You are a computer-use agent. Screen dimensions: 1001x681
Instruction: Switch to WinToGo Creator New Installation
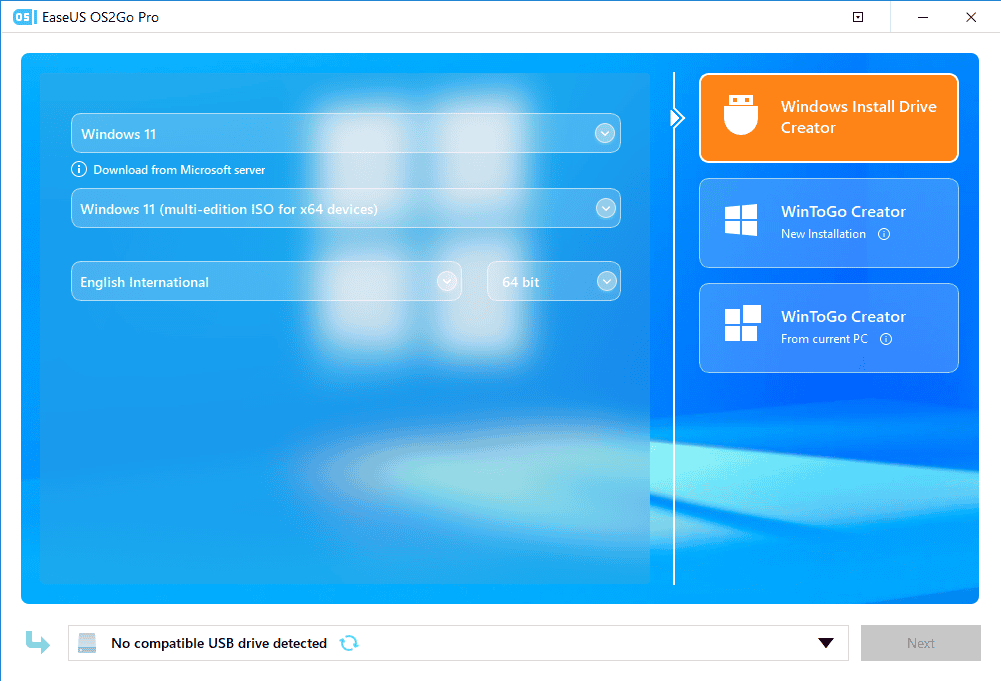click(829, 223)
